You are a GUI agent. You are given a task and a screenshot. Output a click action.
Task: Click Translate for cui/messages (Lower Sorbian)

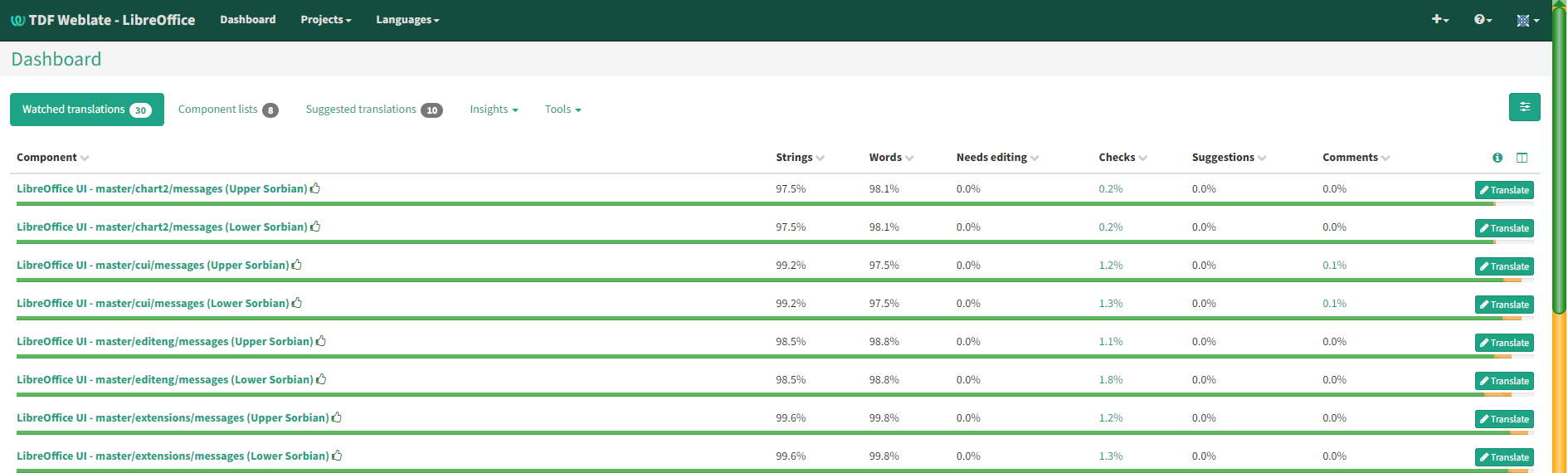tap(1504, 305)
